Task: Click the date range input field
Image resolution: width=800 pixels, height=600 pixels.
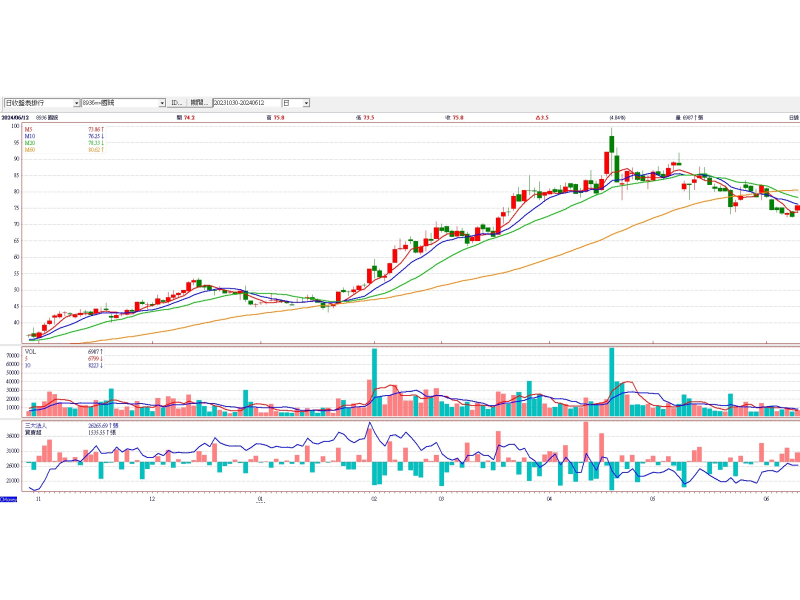Action: [245, 103]
